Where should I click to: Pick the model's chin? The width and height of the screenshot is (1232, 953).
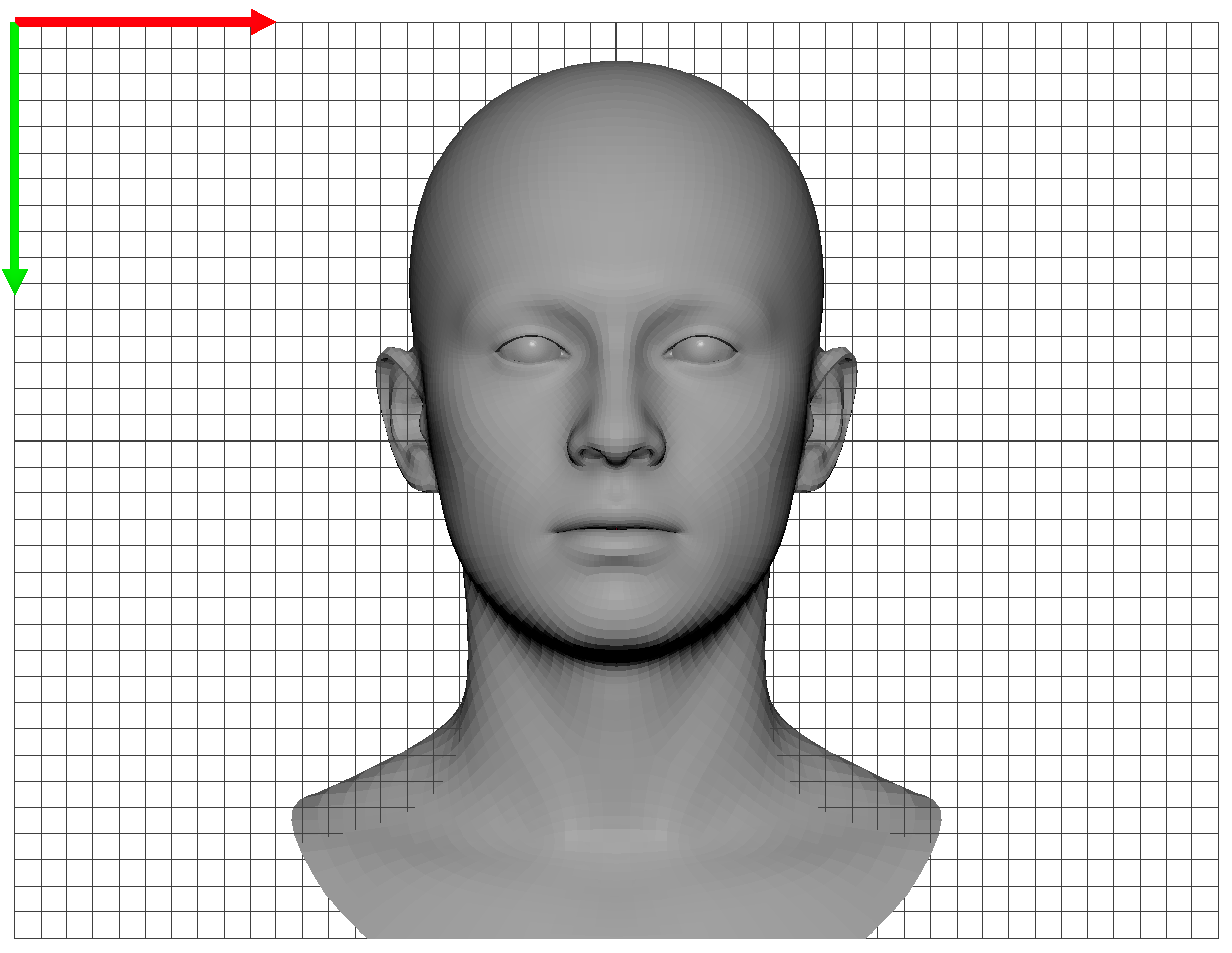tap(616, 614)
